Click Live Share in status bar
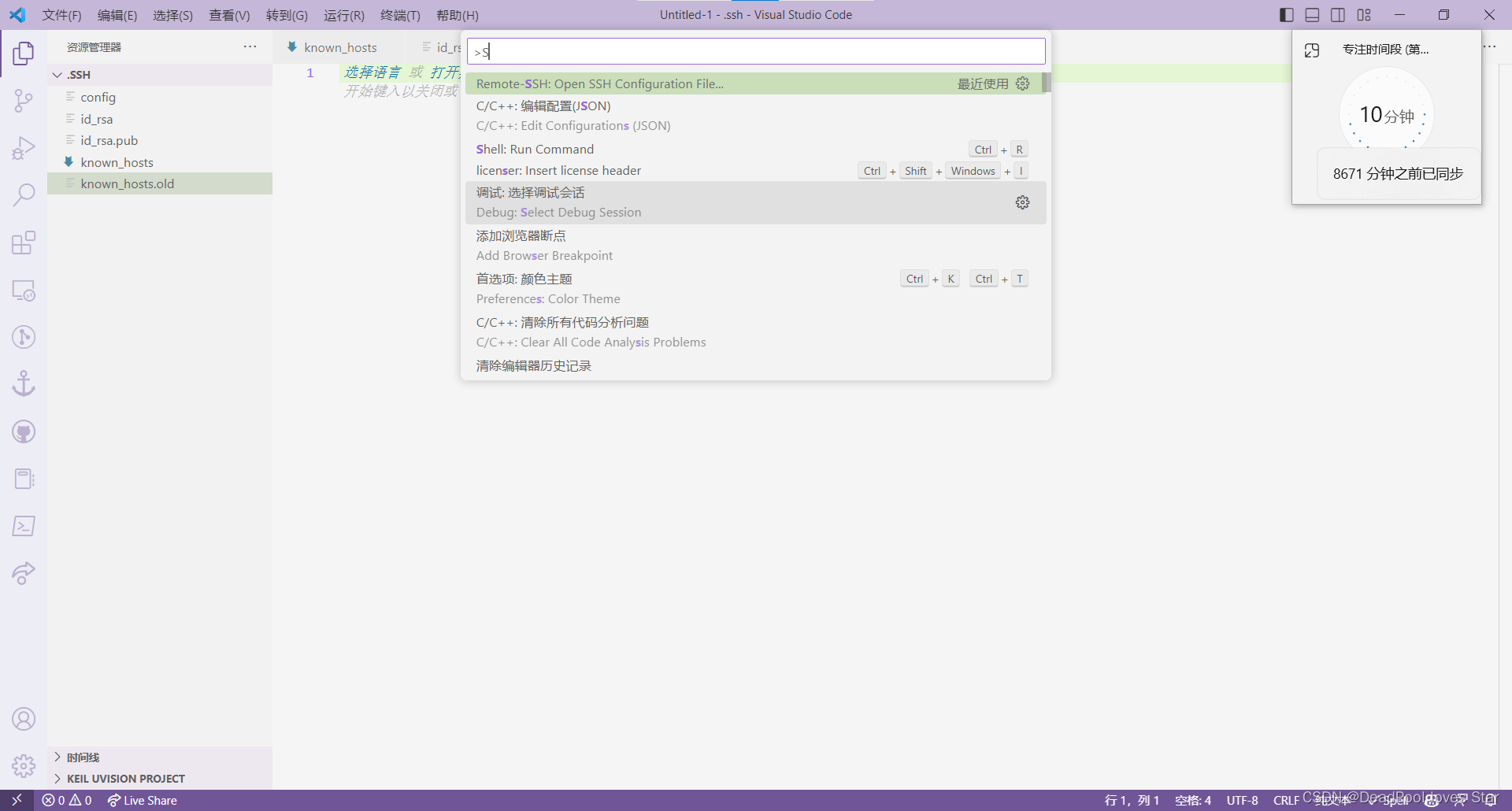The width and height of the screenshot is (1512, 811). point(142,800)
